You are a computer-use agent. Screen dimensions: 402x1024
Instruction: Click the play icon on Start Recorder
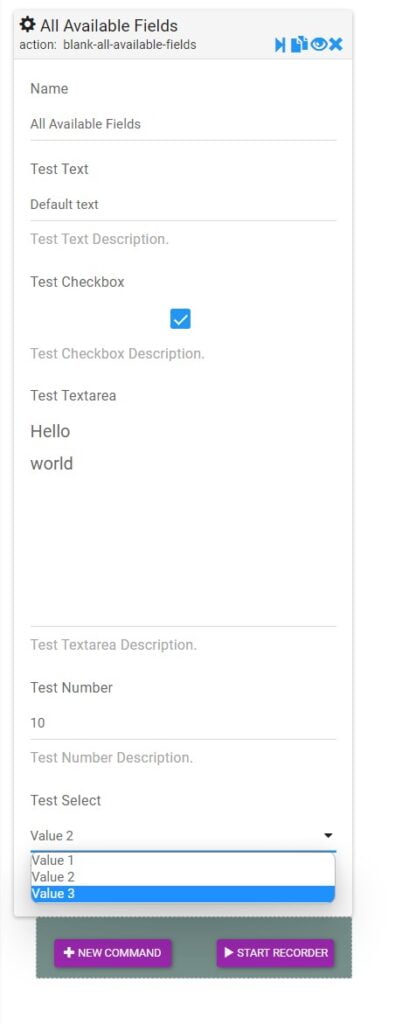[228, 953]
